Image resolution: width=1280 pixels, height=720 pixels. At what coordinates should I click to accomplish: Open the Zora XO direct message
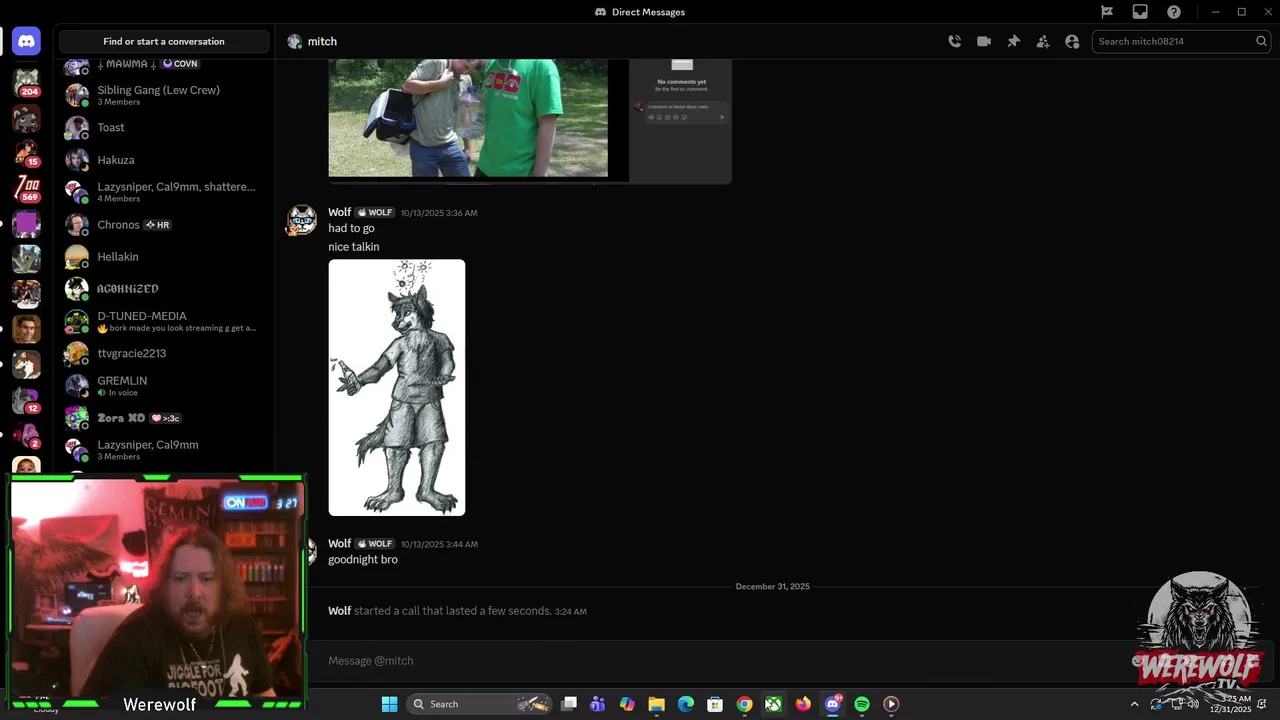[164, 418]
